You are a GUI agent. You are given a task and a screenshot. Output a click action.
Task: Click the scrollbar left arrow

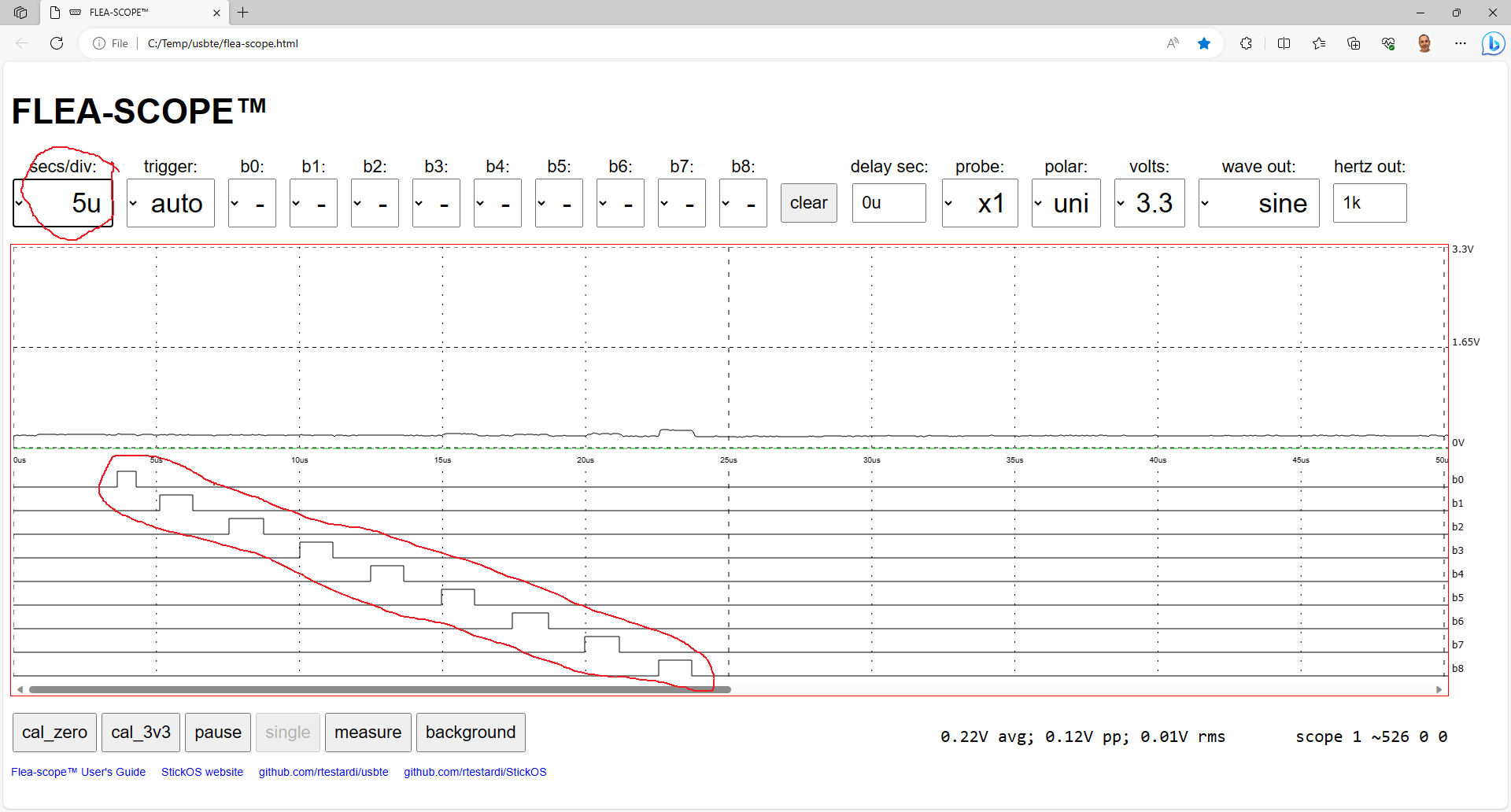click(20, 689)
